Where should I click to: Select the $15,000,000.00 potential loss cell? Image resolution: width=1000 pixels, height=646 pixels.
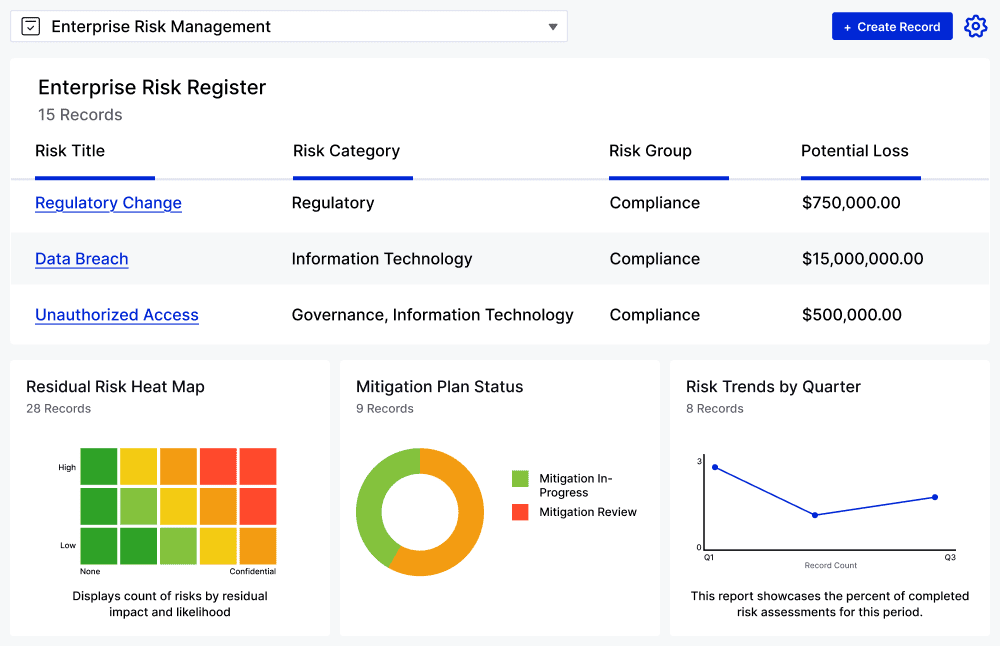(x=862, y=259)
